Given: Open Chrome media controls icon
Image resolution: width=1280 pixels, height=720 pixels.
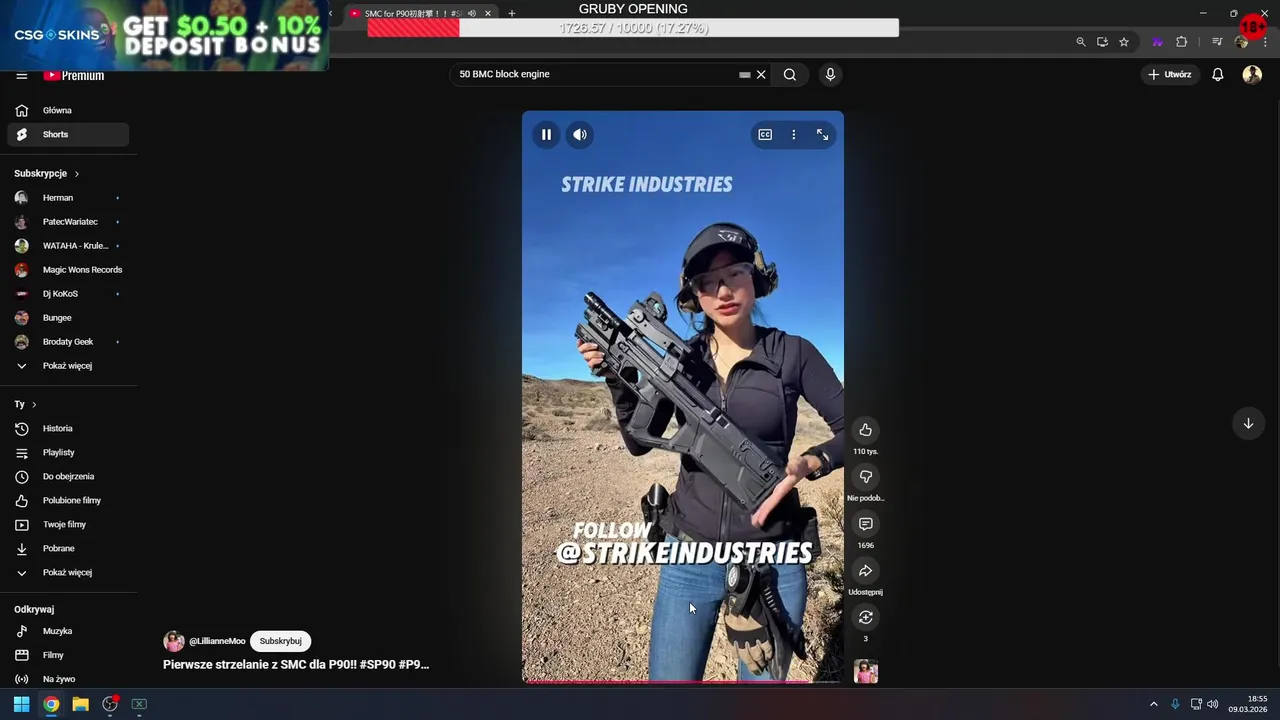Looking at the screenshot, I should 1217,42.
